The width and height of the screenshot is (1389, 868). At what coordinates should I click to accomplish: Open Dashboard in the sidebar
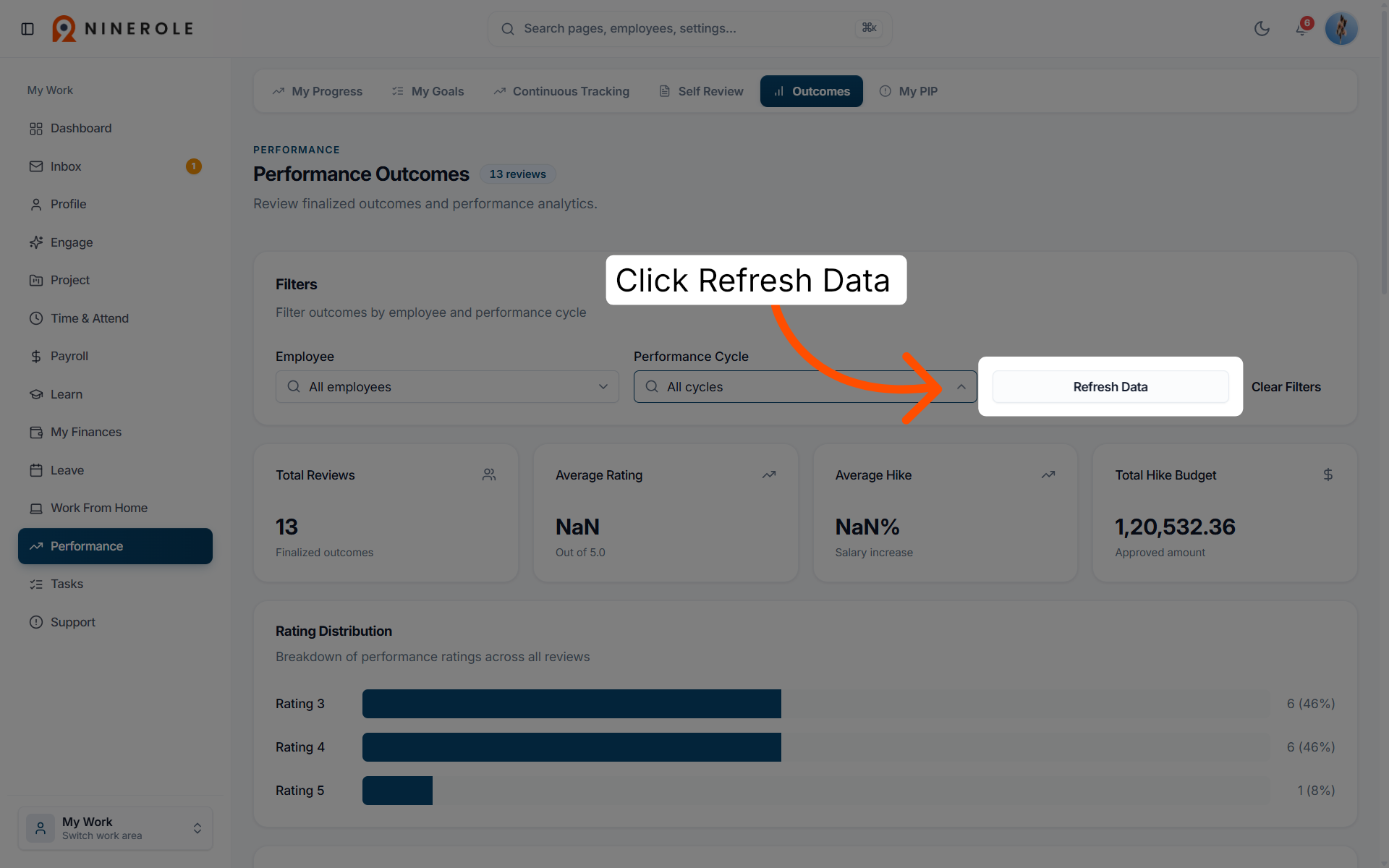pos(115,128)
